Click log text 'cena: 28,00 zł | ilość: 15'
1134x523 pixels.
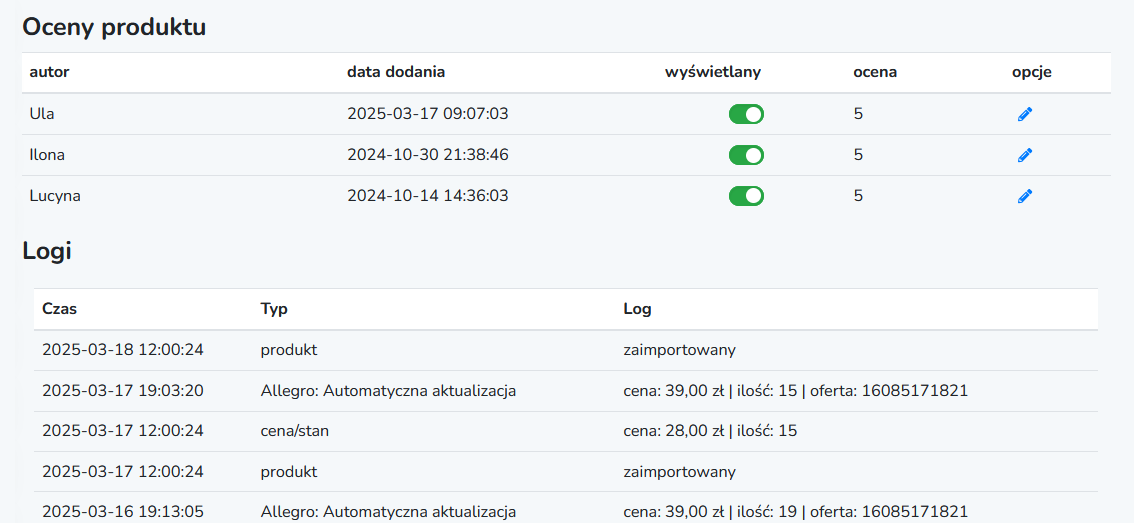point(710,431)
